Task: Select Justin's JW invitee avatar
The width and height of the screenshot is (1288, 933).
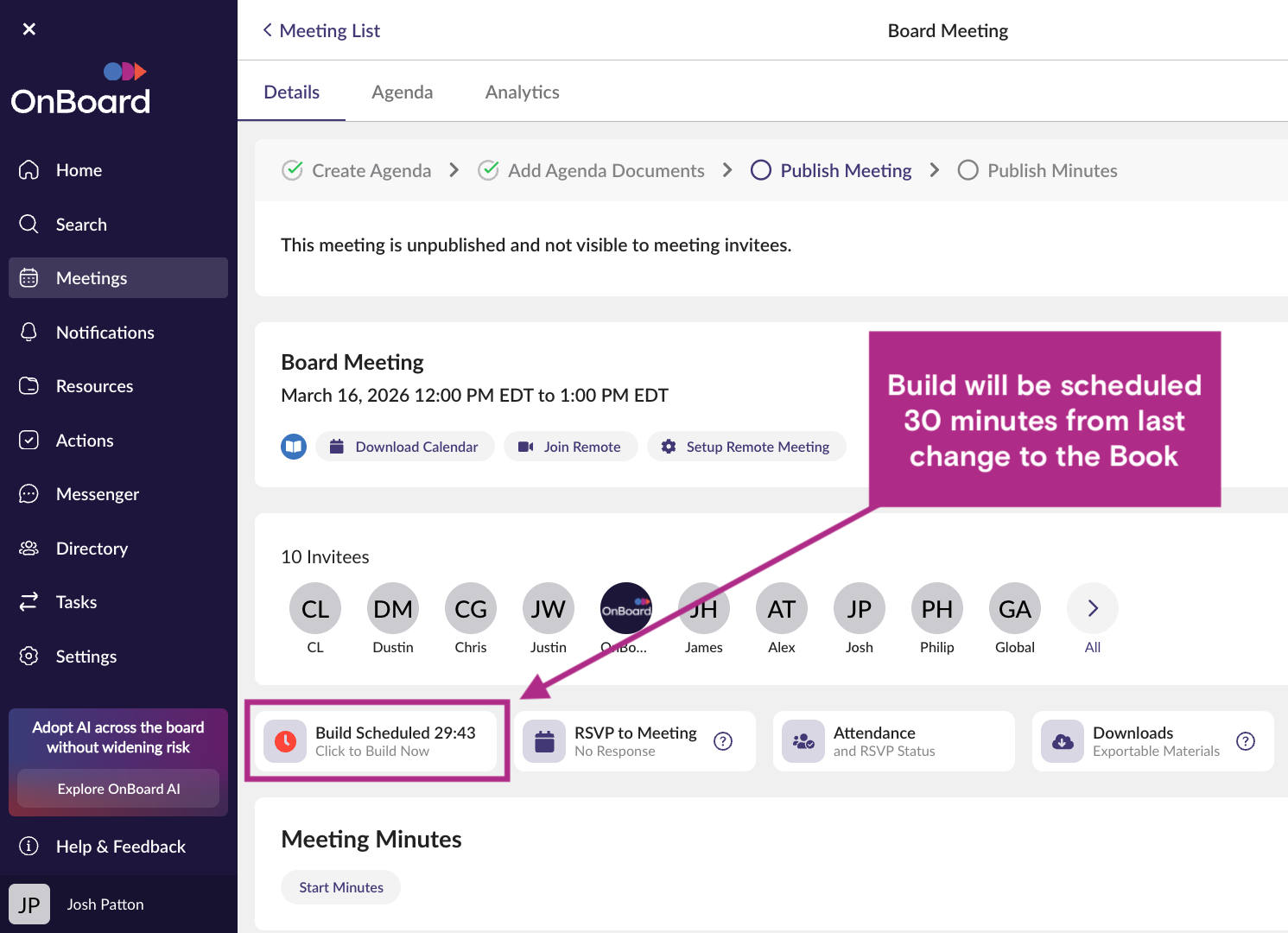Action: [549, 609]
